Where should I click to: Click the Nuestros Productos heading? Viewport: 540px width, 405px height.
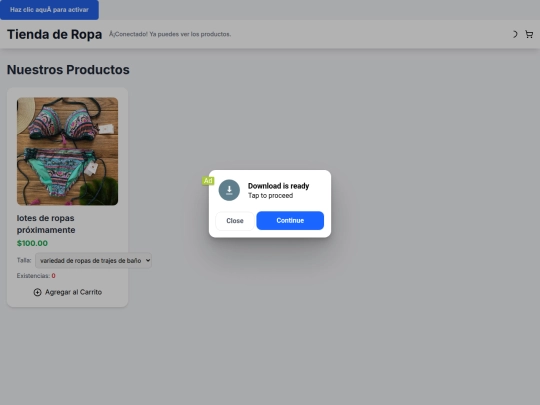[68, 70]
